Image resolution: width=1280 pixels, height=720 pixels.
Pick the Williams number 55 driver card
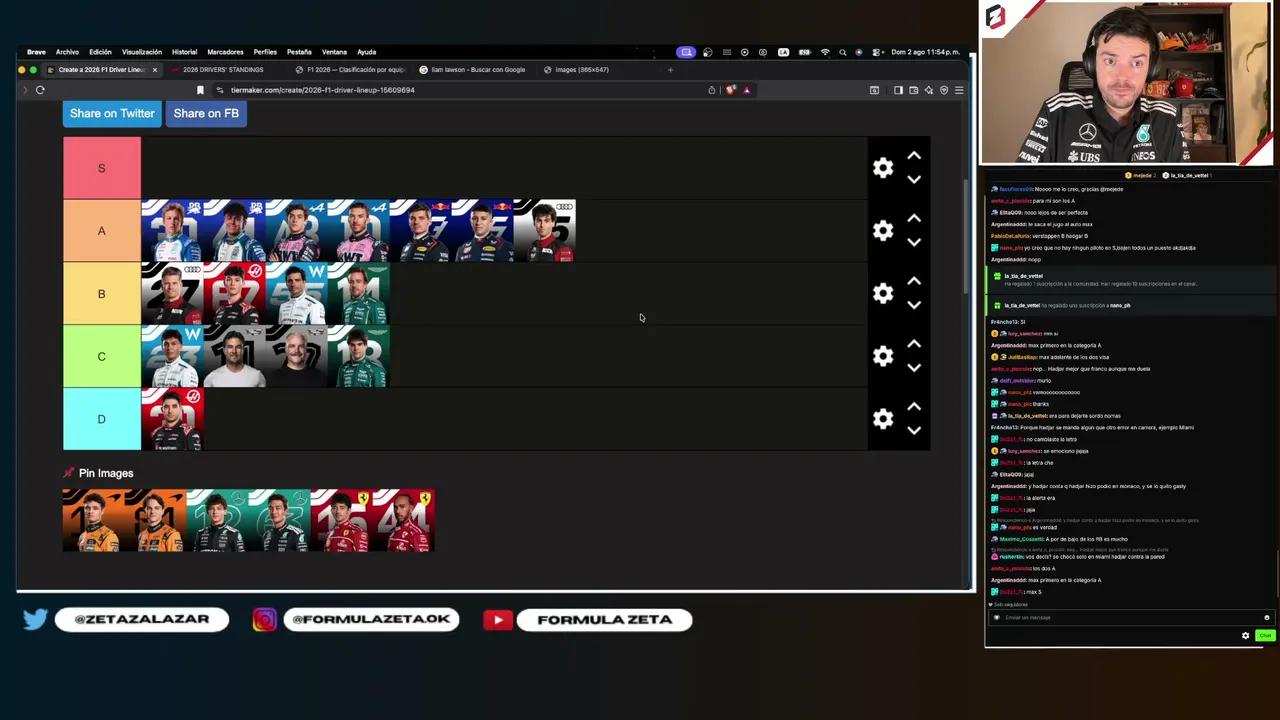point(296,294)
